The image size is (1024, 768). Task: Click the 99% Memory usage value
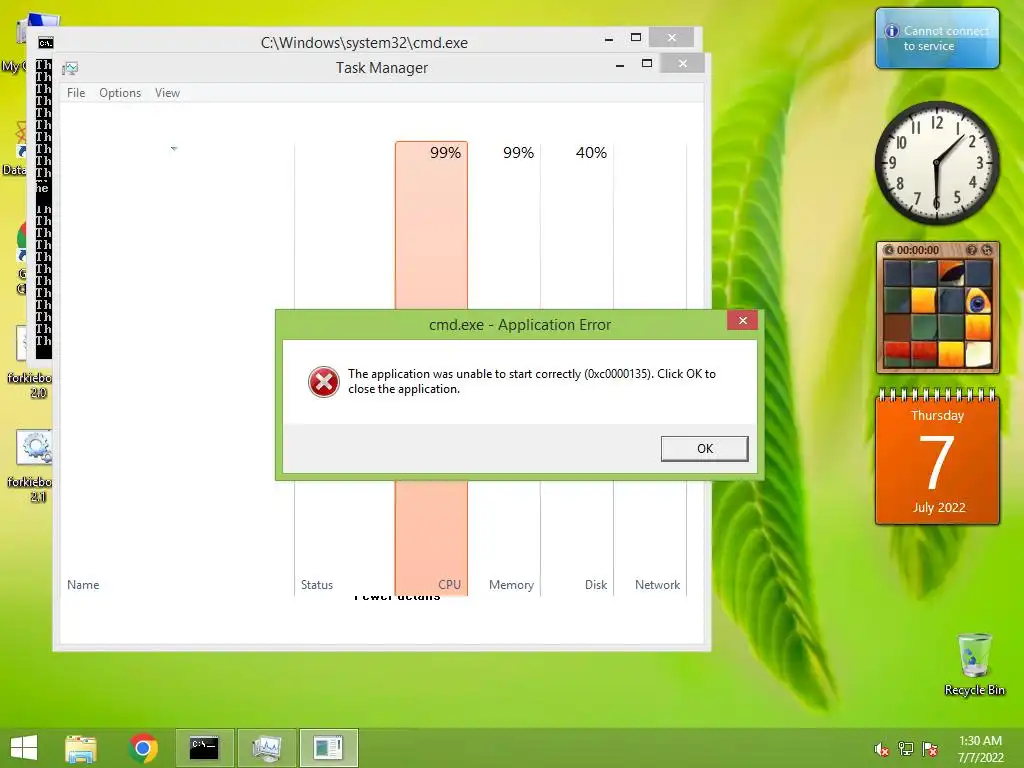[519, 153]
